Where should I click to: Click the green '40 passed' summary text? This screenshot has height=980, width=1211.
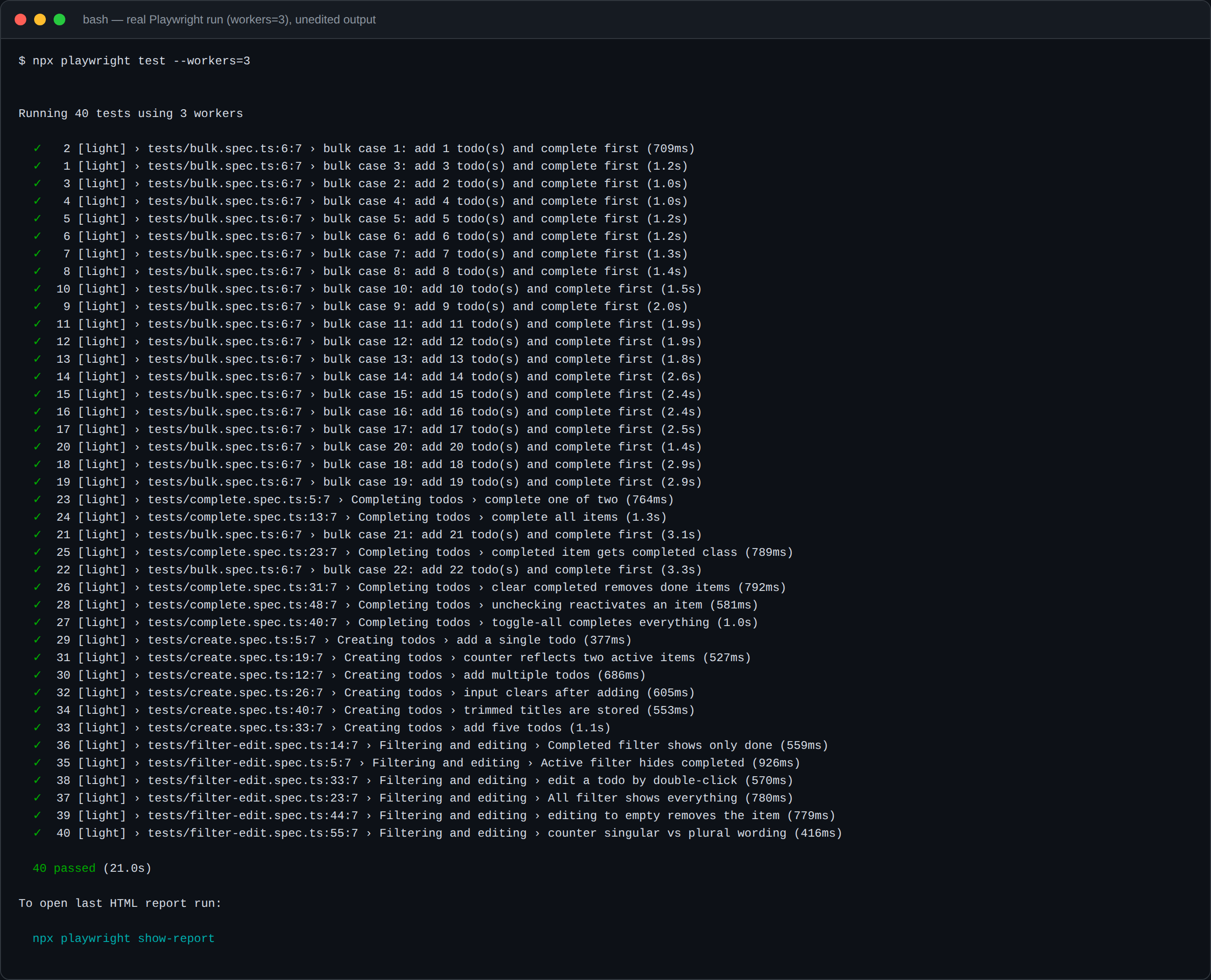click(64, 868)
